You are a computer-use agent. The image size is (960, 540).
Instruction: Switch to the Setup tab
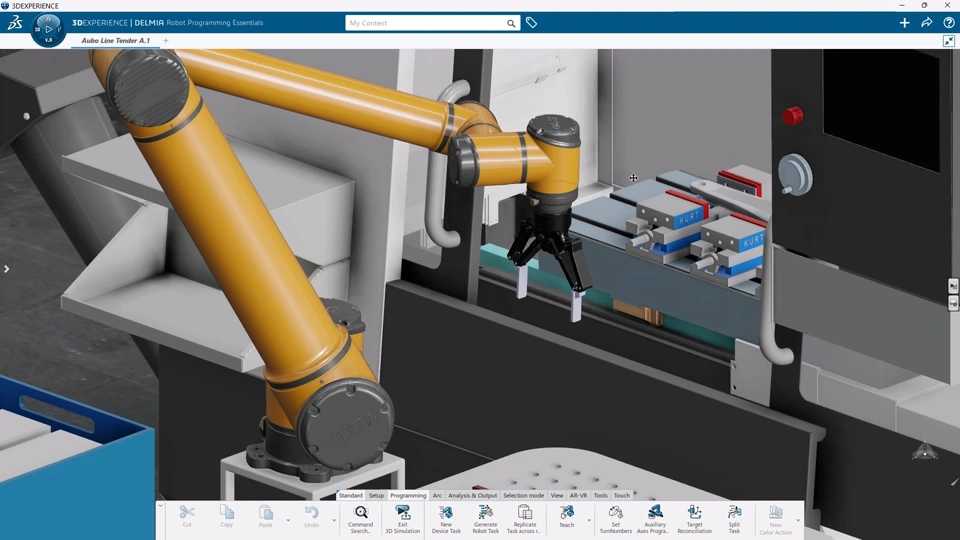coord(376,495)
